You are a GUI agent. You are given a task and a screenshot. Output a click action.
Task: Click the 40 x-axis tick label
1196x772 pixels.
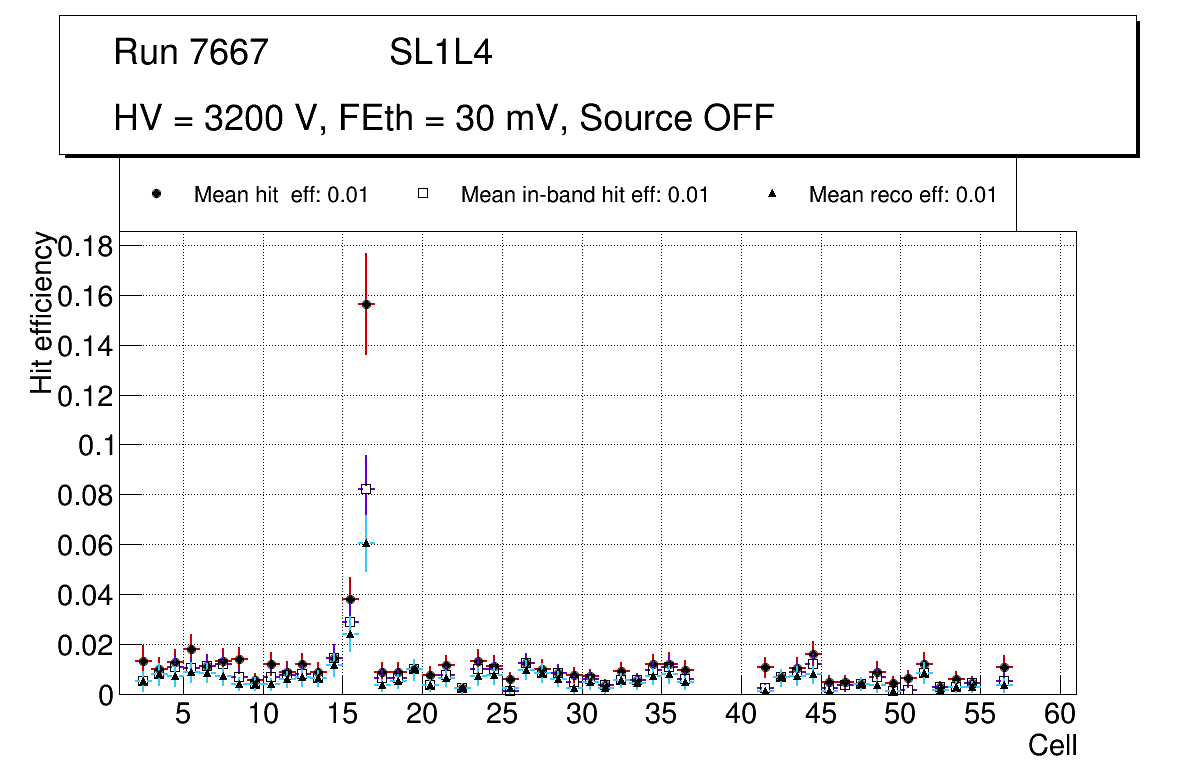pos(741,715)
